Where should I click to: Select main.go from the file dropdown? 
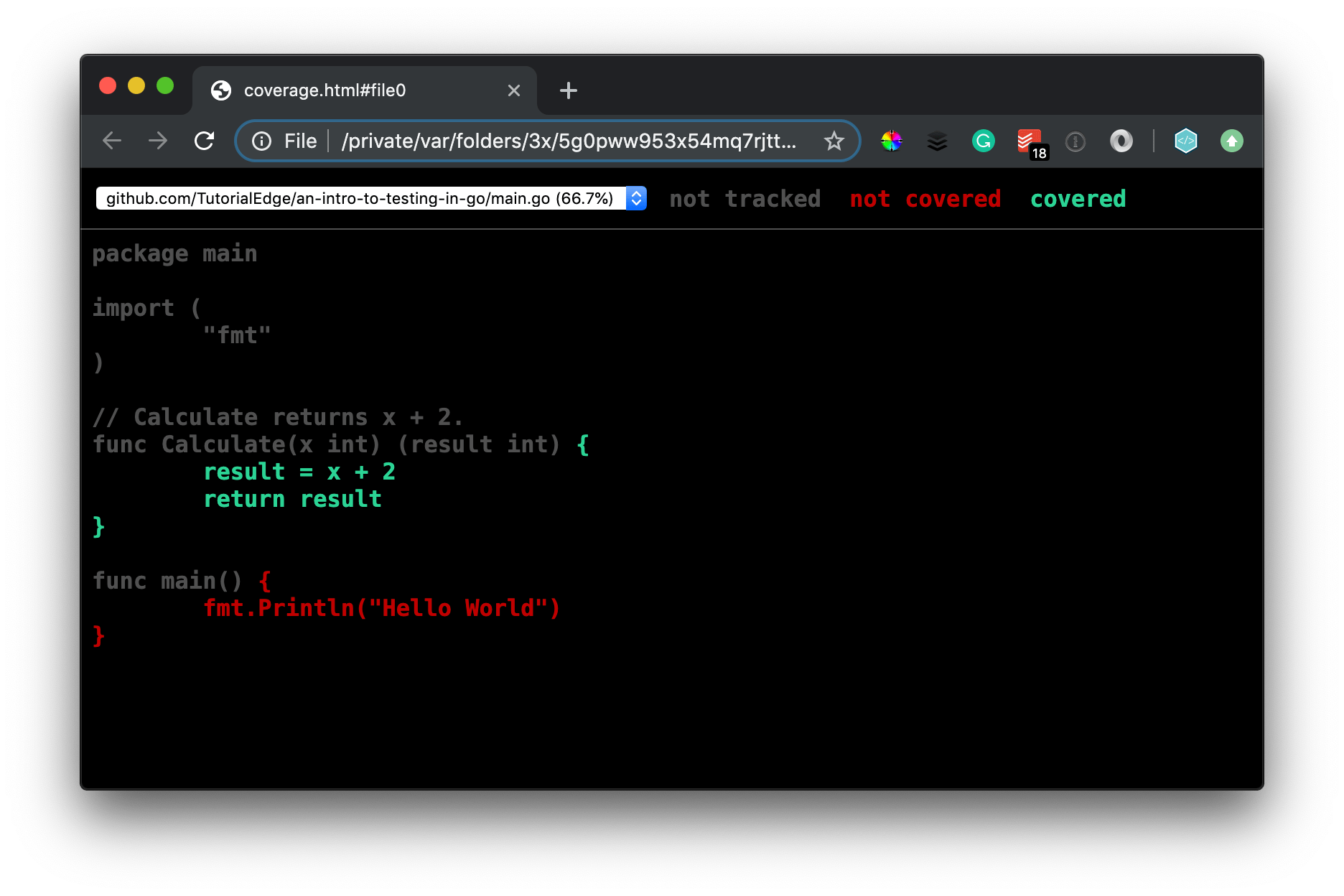tap(359, 198)
